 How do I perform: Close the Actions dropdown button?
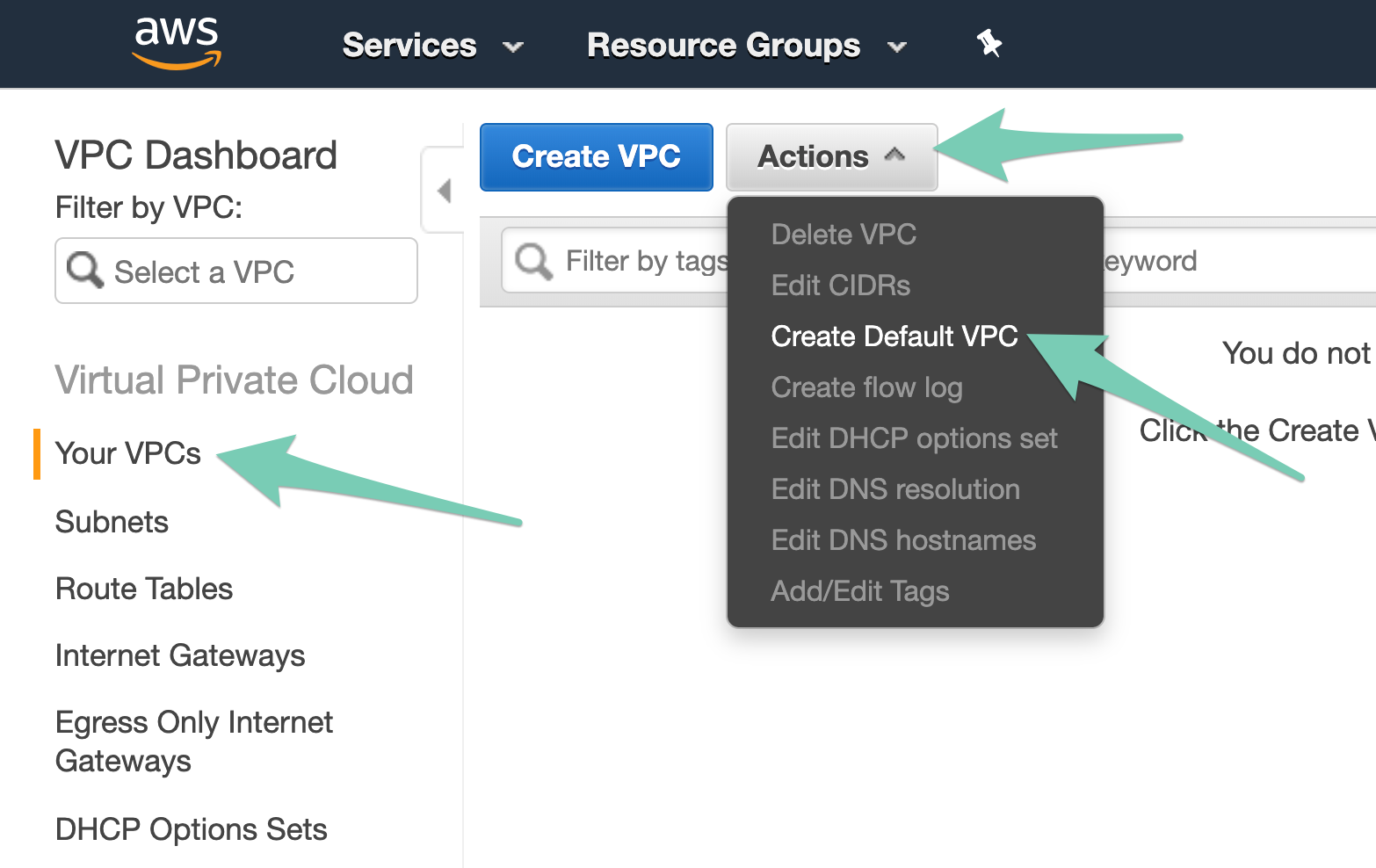[x=831, y=156]
